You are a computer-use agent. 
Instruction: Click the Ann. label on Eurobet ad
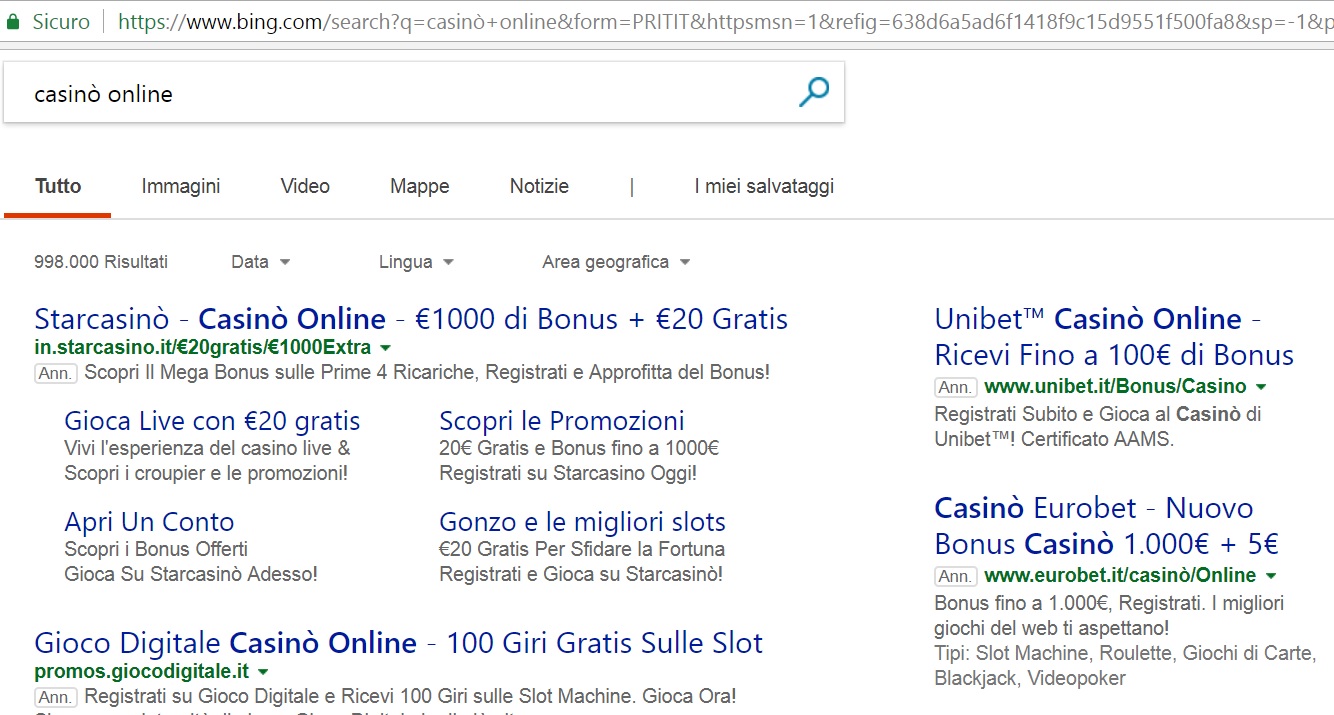956,577
